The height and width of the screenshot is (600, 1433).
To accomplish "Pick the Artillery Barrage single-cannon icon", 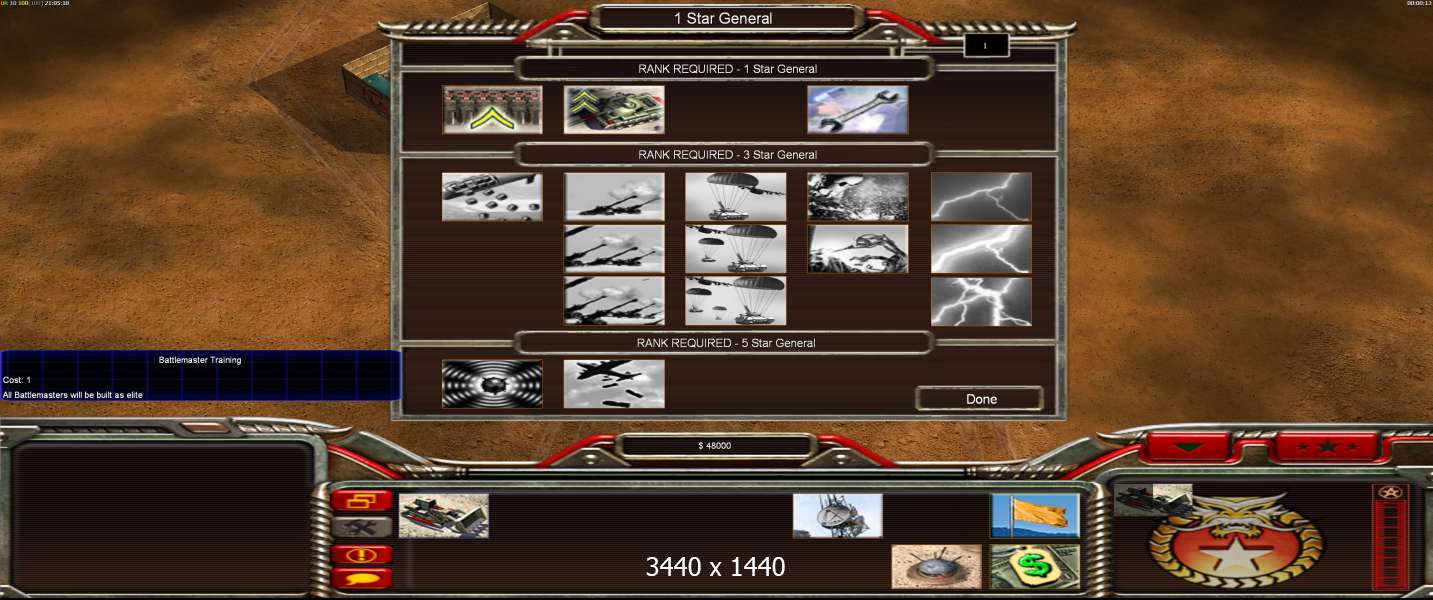I will [614, 197].
